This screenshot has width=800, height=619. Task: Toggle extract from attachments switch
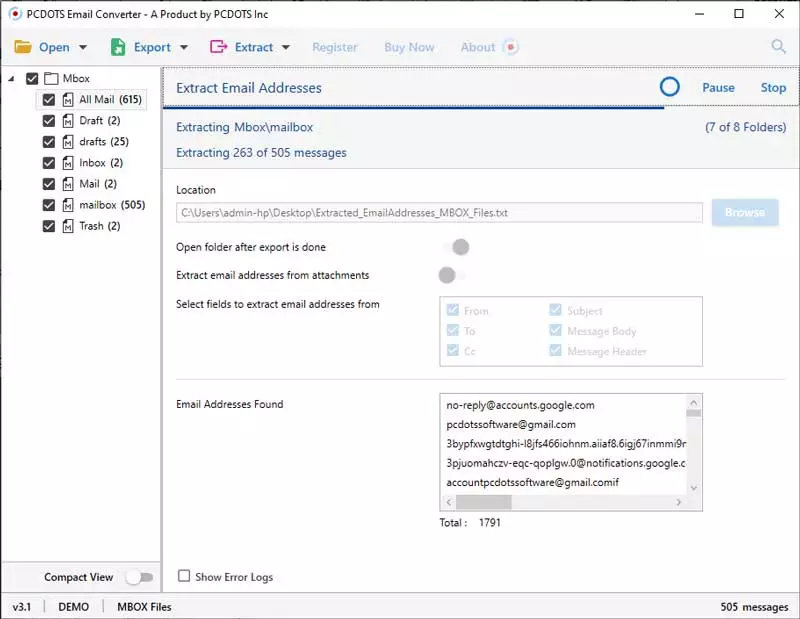point(452,275)
